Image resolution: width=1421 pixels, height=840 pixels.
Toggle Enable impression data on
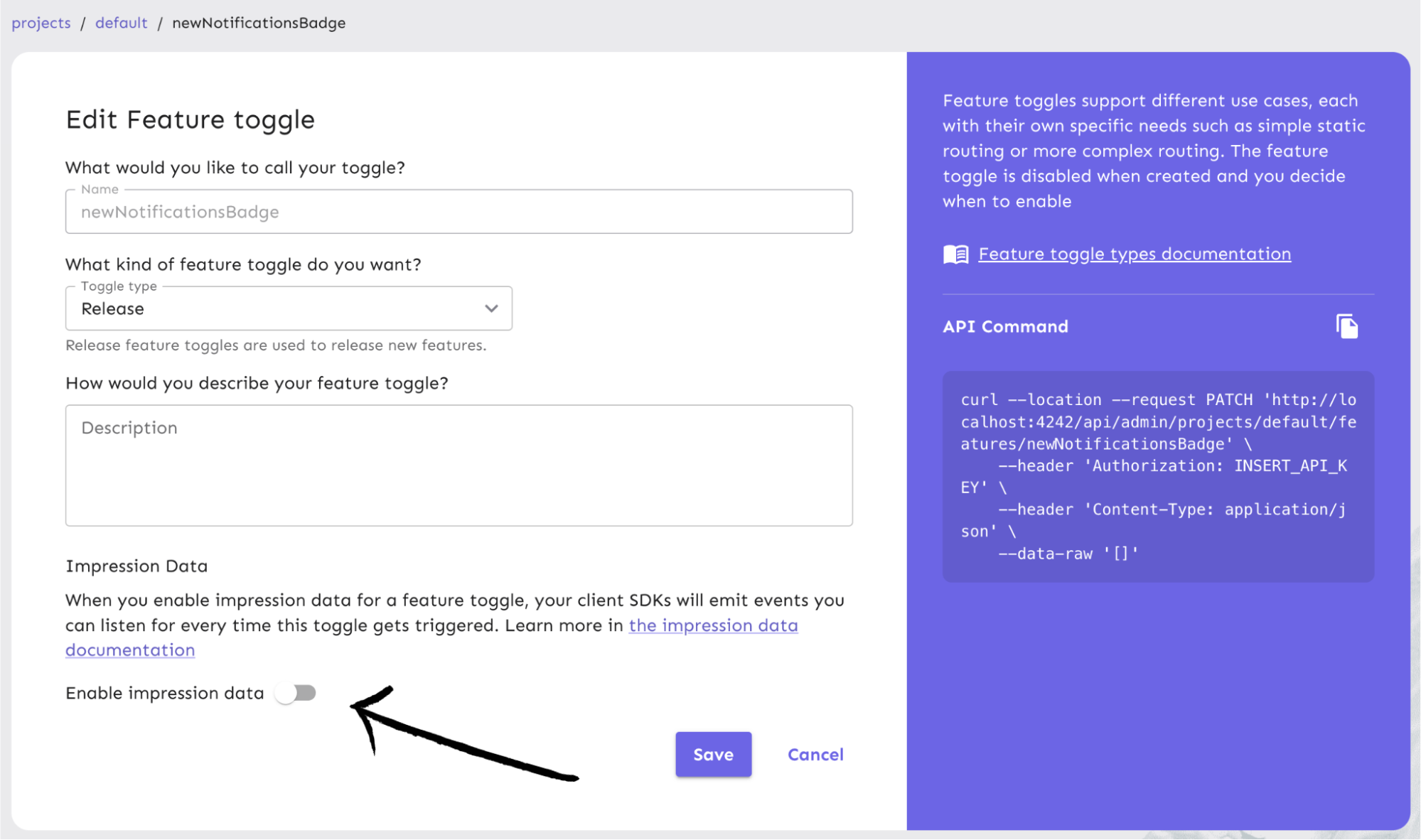pos(296,693)
